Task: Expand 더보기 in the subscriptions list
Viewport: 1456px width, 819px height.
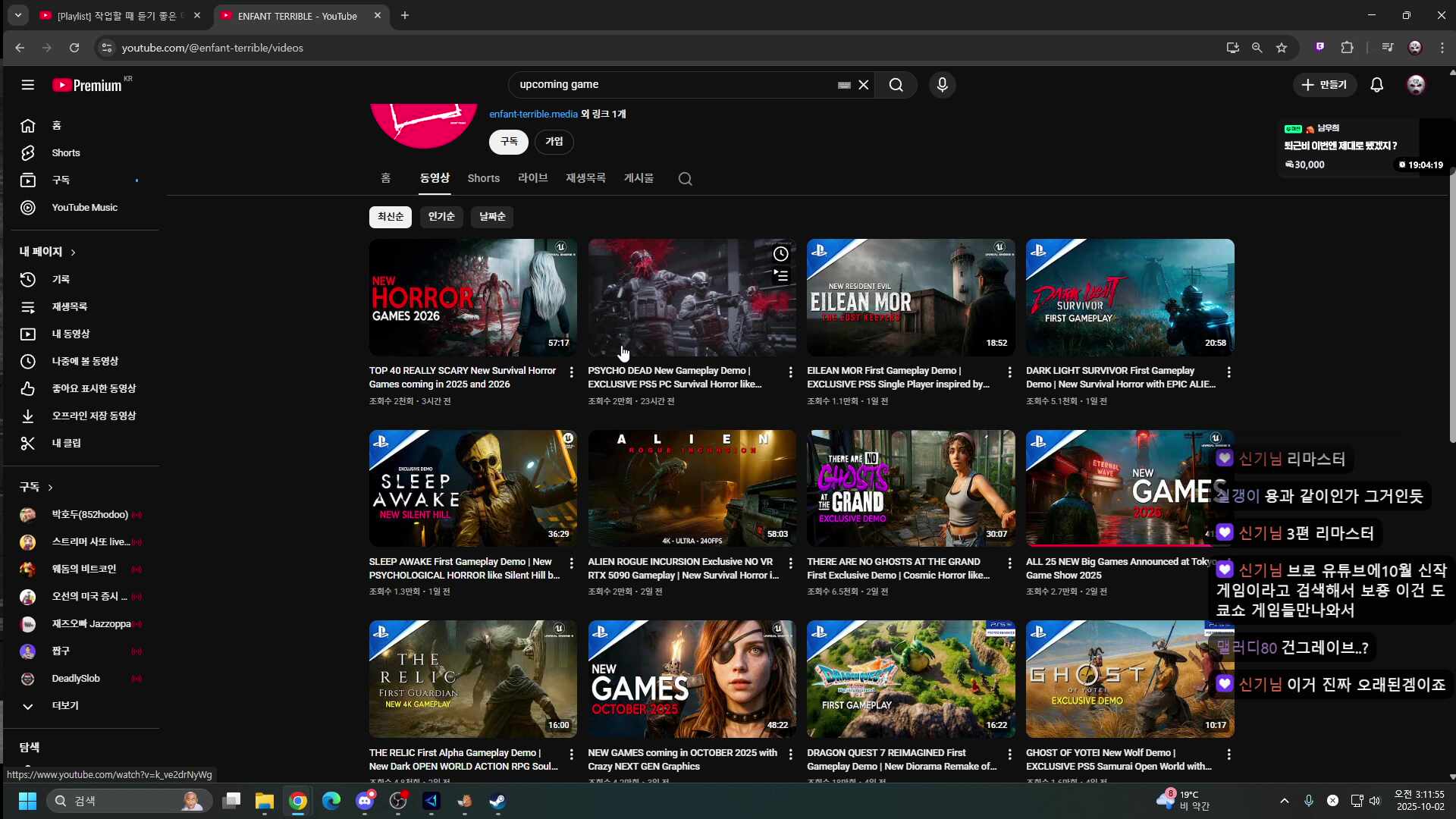Action: pyautogui.click(x=64, y=705)
